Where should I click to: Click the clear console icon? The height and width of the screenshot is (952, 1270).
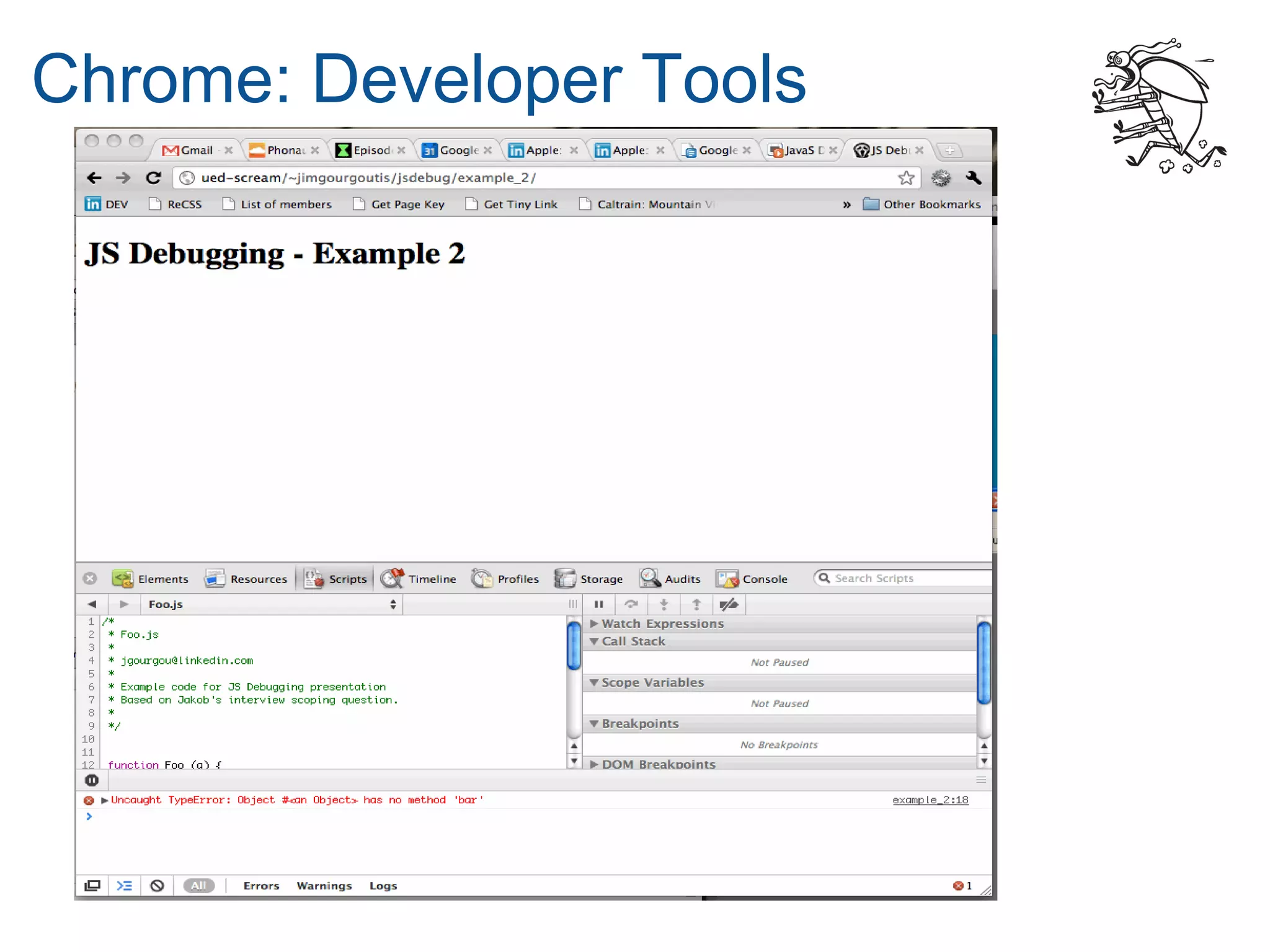click(x=157, y=886)
